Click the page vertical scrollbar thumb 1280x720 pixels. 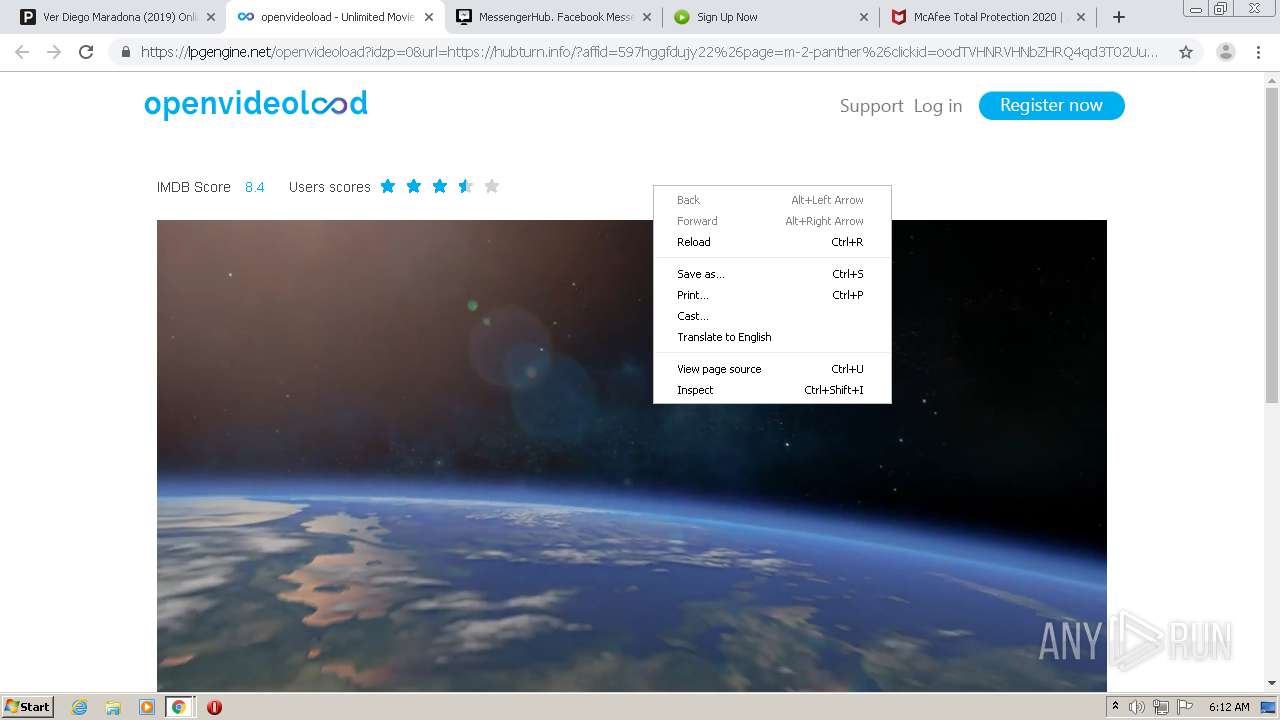coord(1272,245)
